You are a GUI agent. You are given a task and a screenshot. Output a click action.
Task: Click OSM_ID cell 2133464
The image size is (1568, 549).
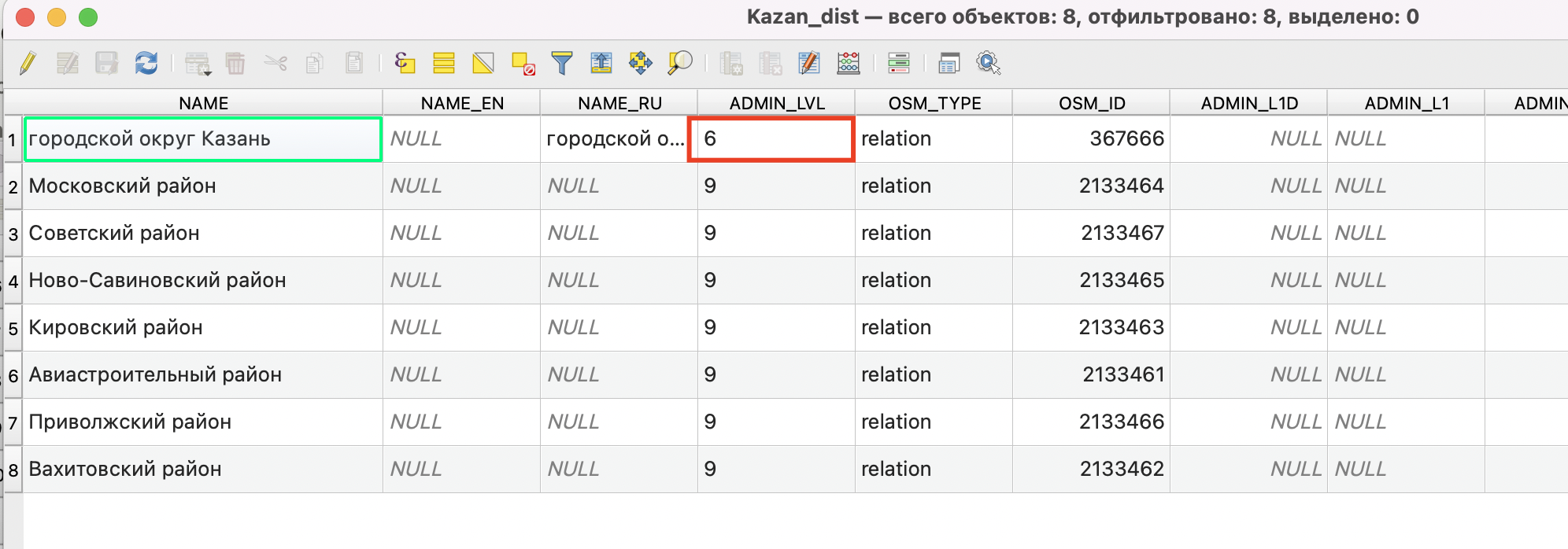click(1091, 186)
